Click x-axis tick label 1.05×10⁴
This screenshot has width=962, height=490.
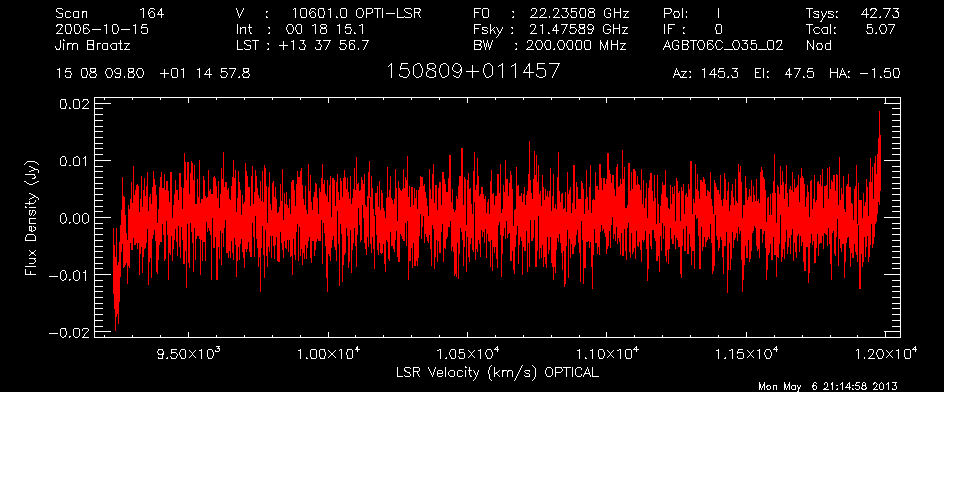click(x=468, y=353)
